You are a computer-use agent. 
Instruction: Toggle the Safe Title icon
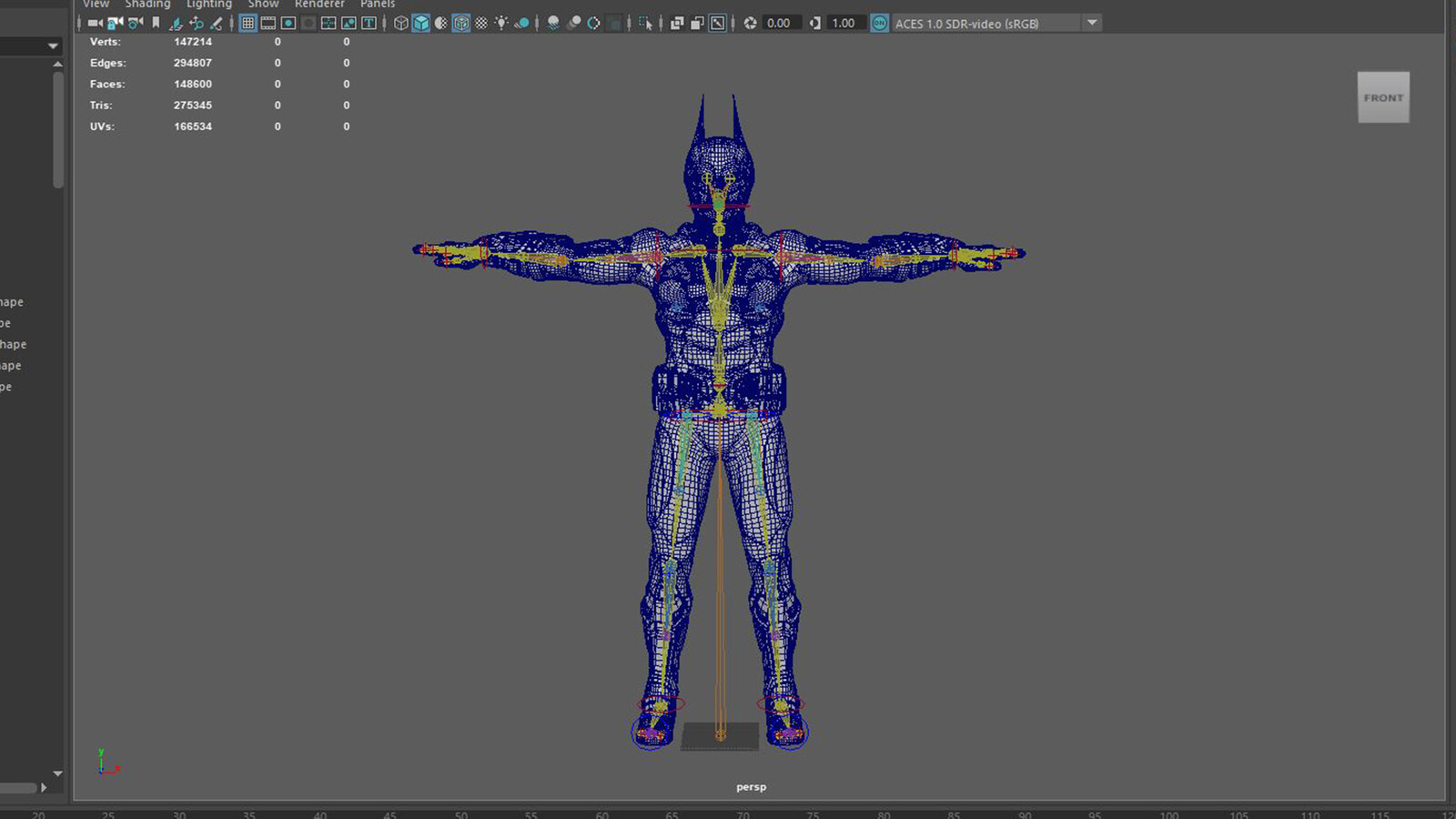point(369,24)
